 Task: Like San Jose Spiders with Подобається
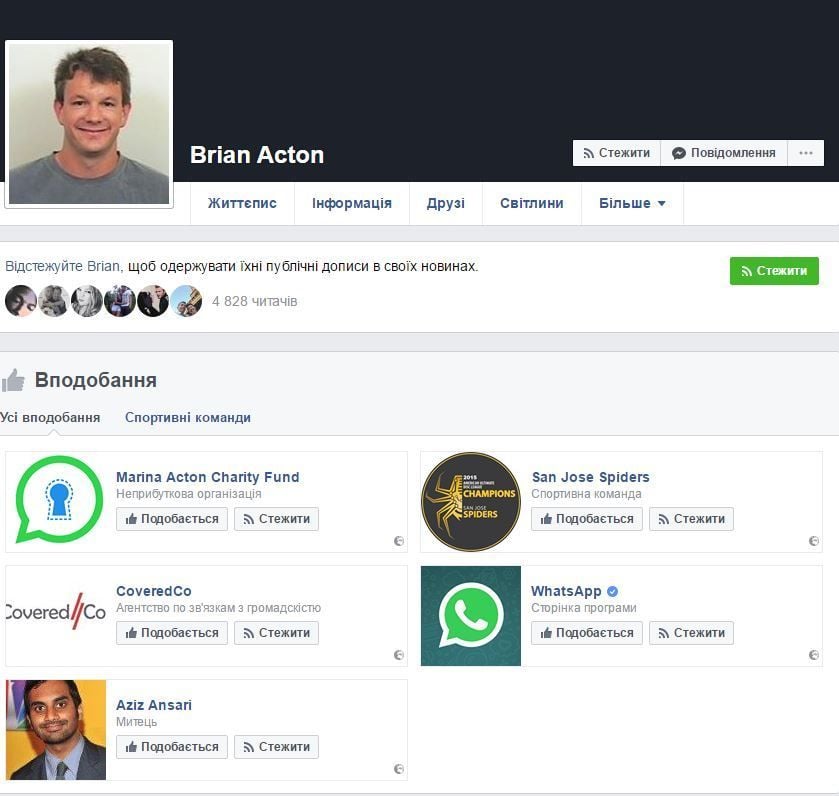pos(587,519)
